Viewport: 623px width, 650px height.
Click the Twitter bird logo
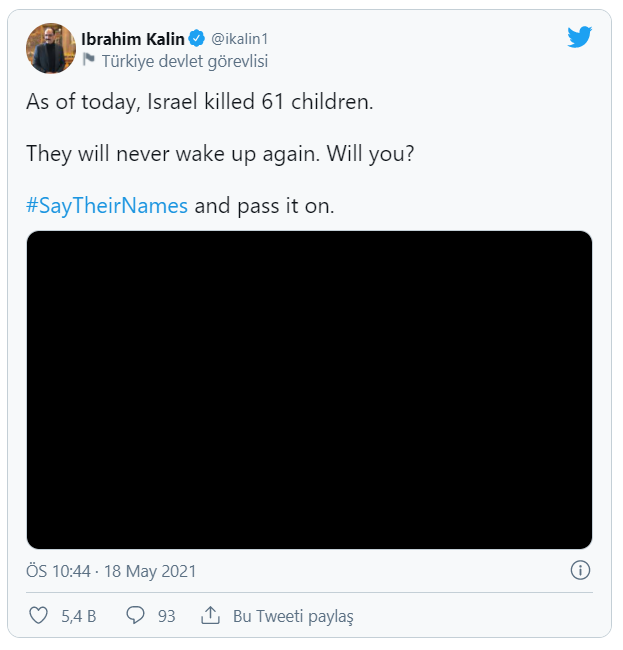(x=579, y=38)
